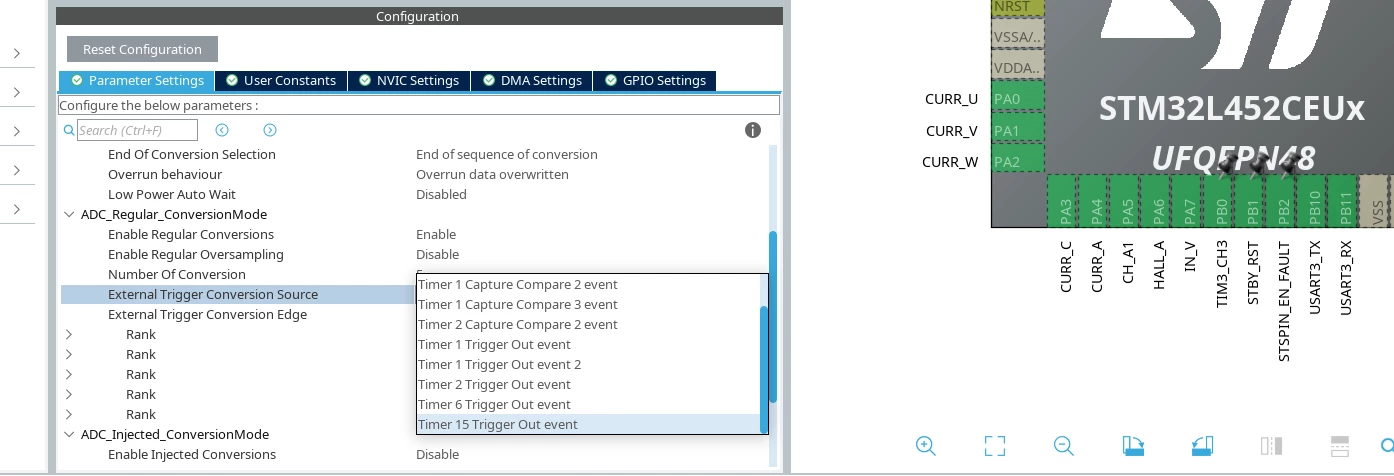
Task: Click the vertical flip layout icon
Action: (x=1271, y=445)
